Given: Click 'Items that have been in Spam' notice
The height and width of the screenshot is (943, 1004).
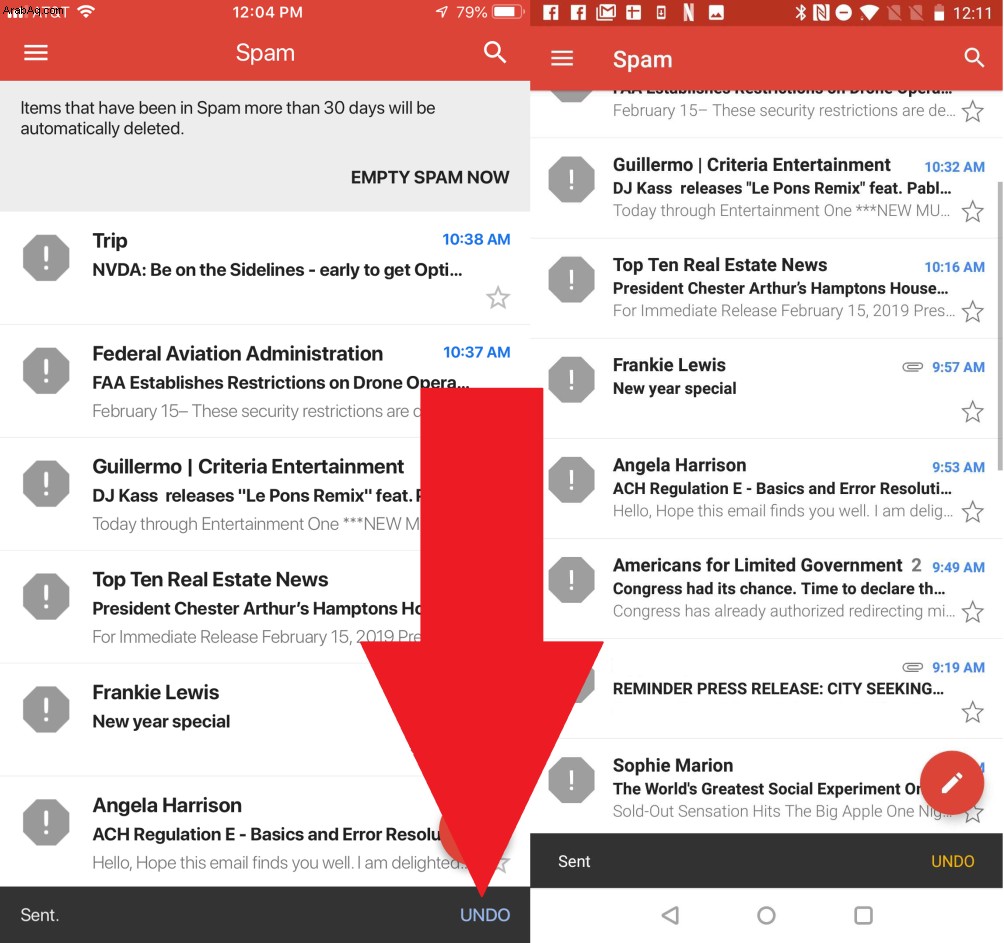Looking at the screenshot, I should 228,118.
